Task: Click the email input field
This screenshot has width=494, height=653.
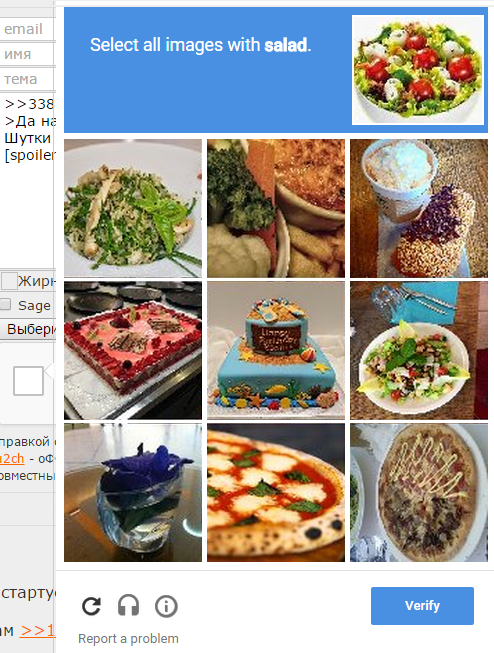Action: [27, 29]
